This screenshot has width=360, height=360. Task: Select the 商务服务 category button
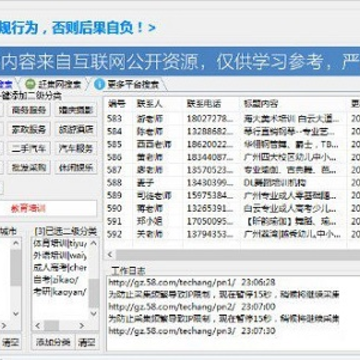(x=29, y=110)
